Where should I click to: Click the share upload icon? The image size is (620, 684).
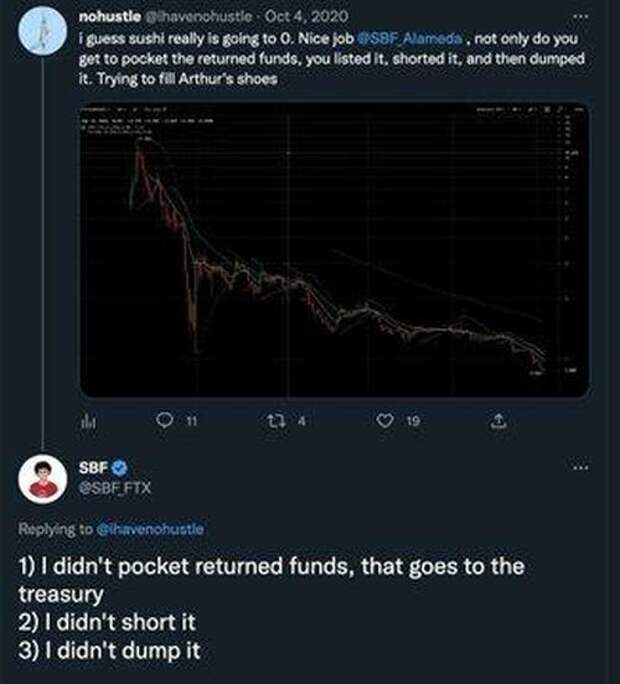[494, 423]
